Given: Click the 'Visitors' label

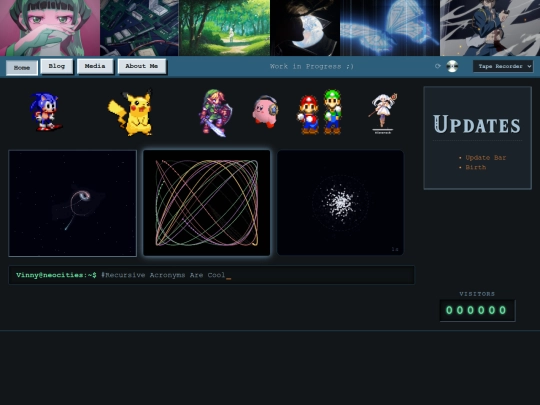Looking at the screenshot, I should 477,294.
